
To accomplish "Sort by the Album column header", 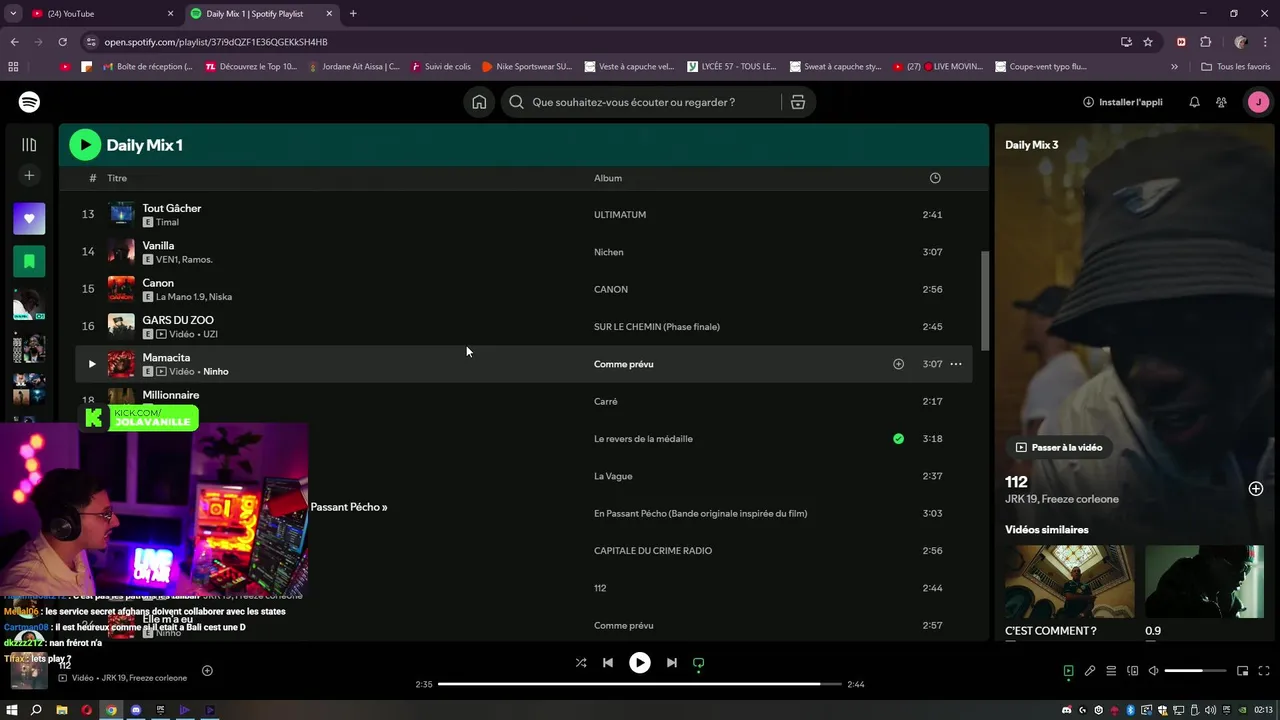I will coord(608,178).
